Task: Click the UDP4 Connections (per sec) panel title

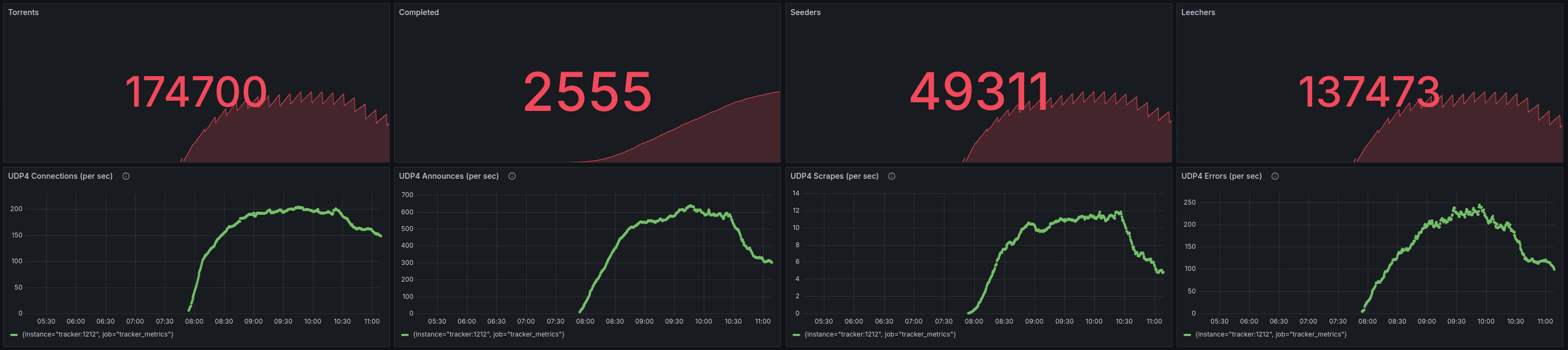Action: [x=60, y=177]
